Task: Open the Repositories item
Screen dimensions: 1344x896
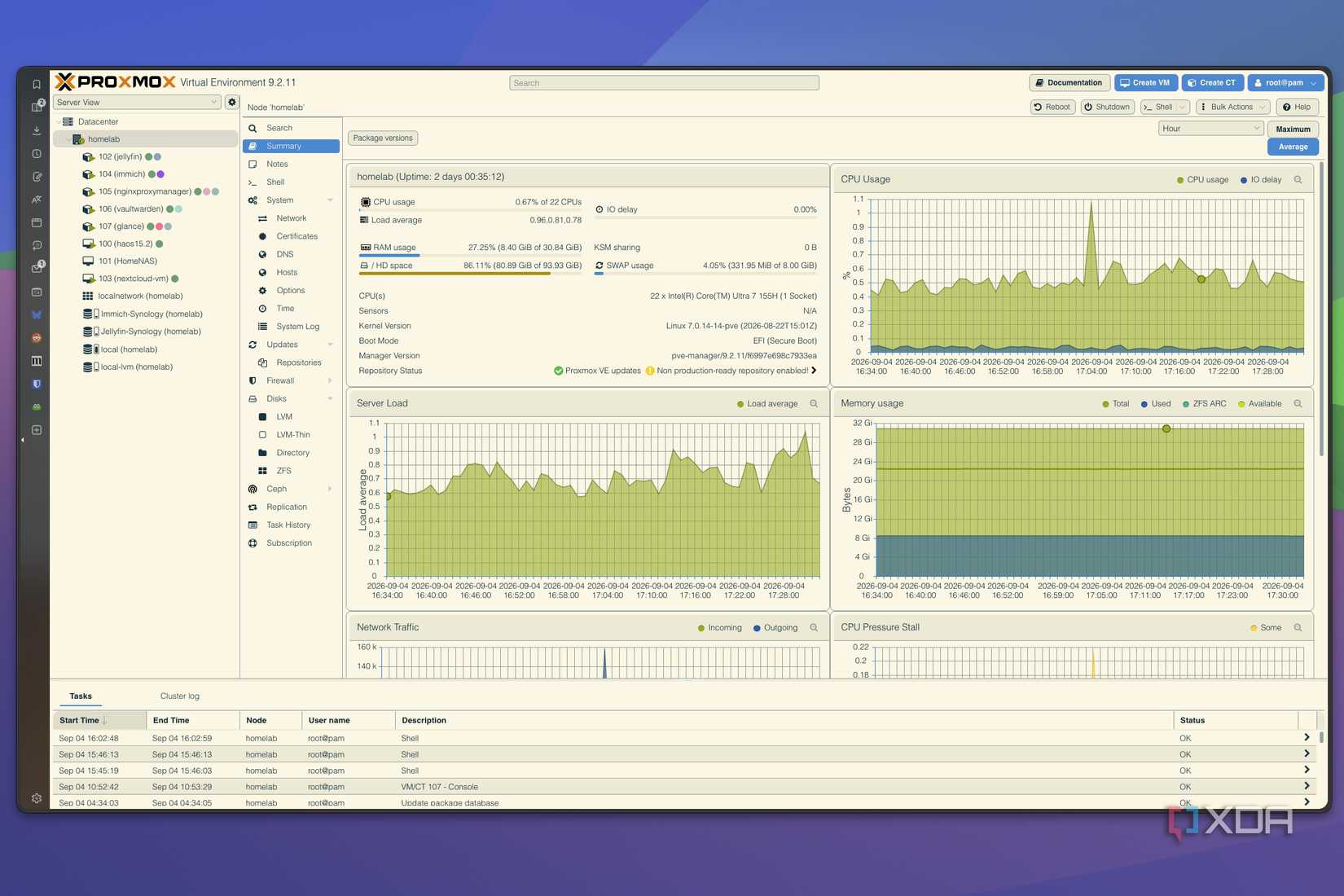Action: (x=298, y=362)
